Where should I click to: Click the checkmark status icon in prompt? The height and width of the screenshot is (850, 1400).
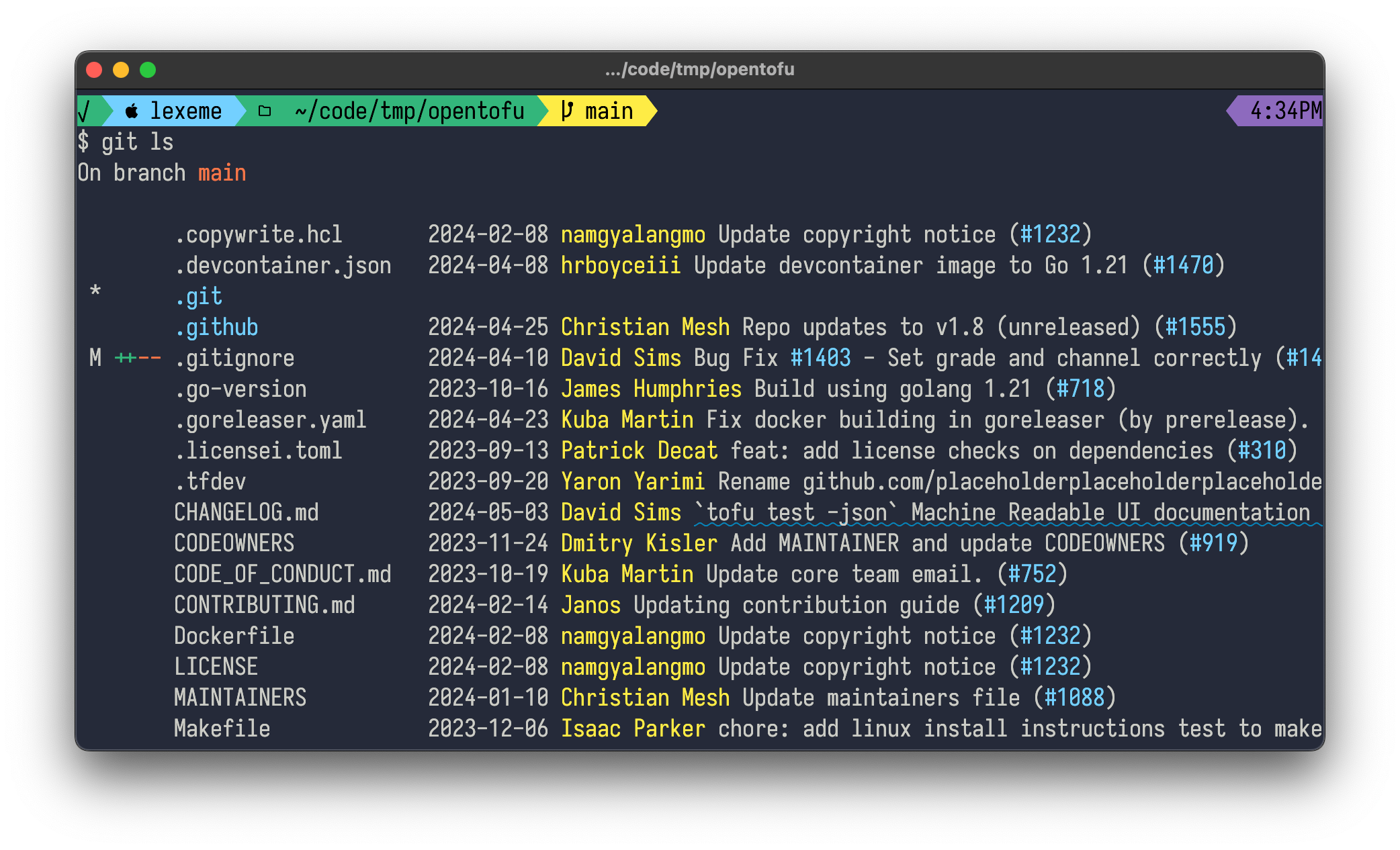[85, 111]
